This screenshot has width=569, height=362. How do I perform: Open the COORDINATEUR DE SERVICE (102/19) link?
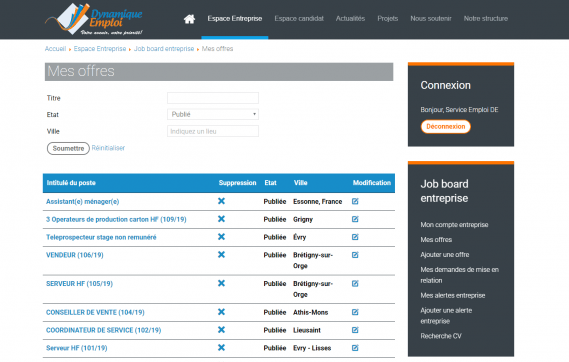pyautogui.click(x=103, y=330)
